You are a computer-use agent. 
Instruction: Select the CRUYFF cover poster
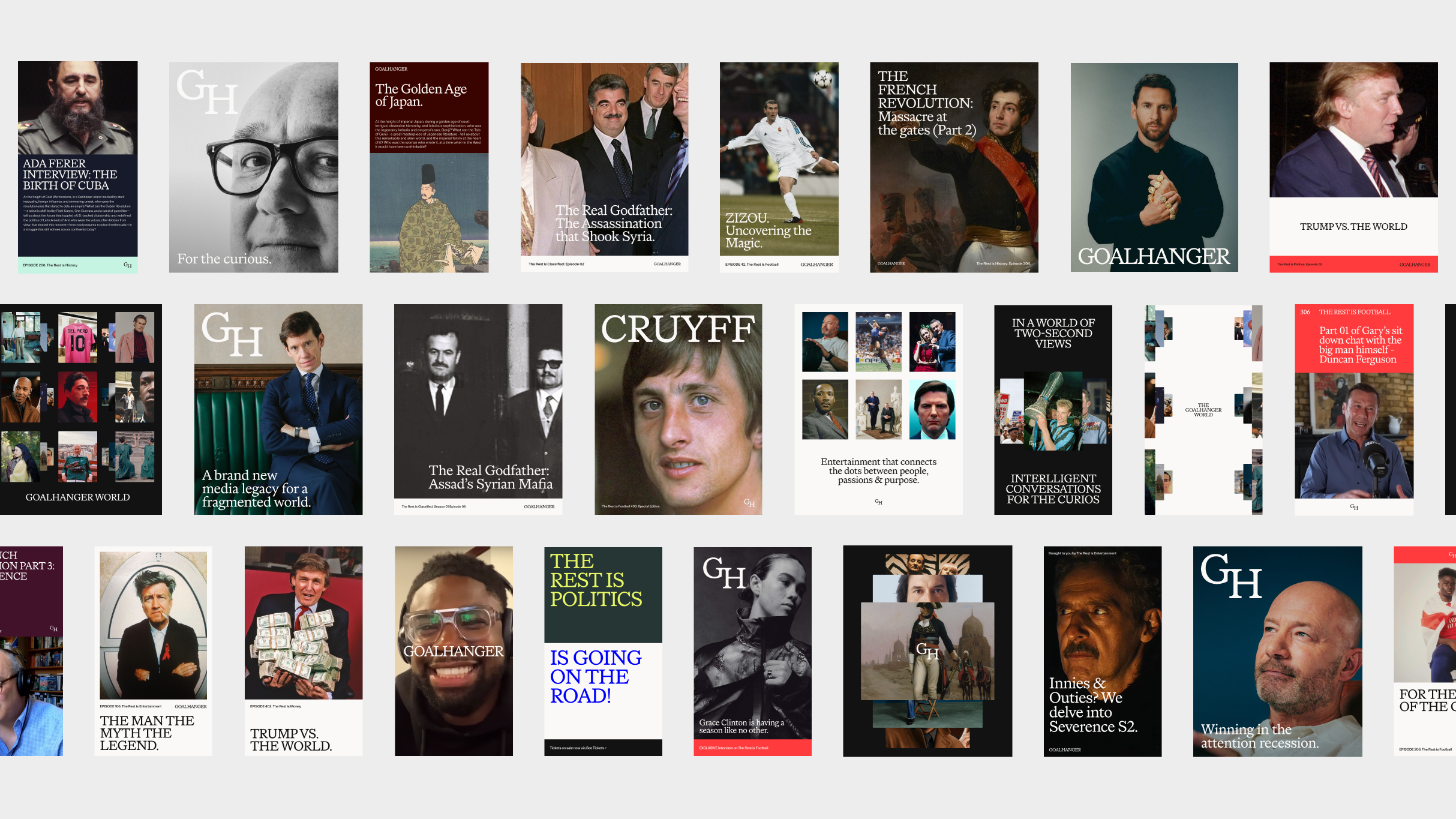point(678,409)
